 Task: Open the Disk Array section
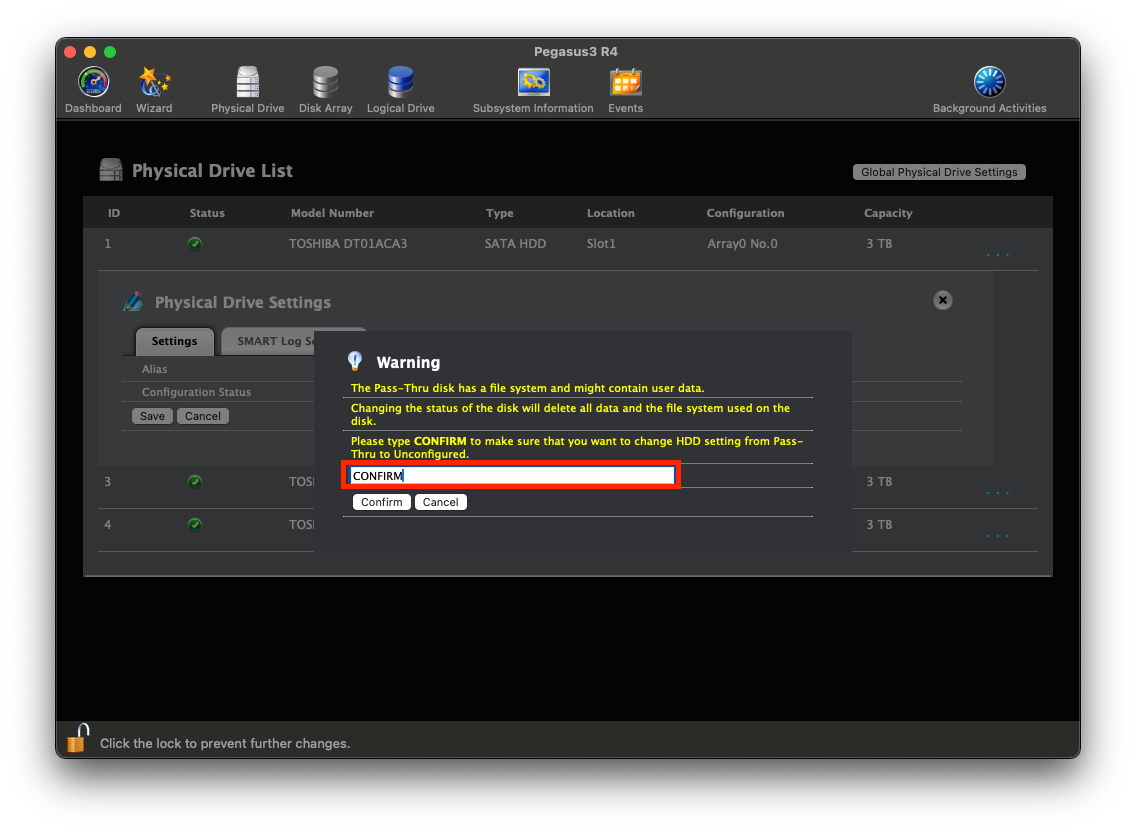pos(325,91)
